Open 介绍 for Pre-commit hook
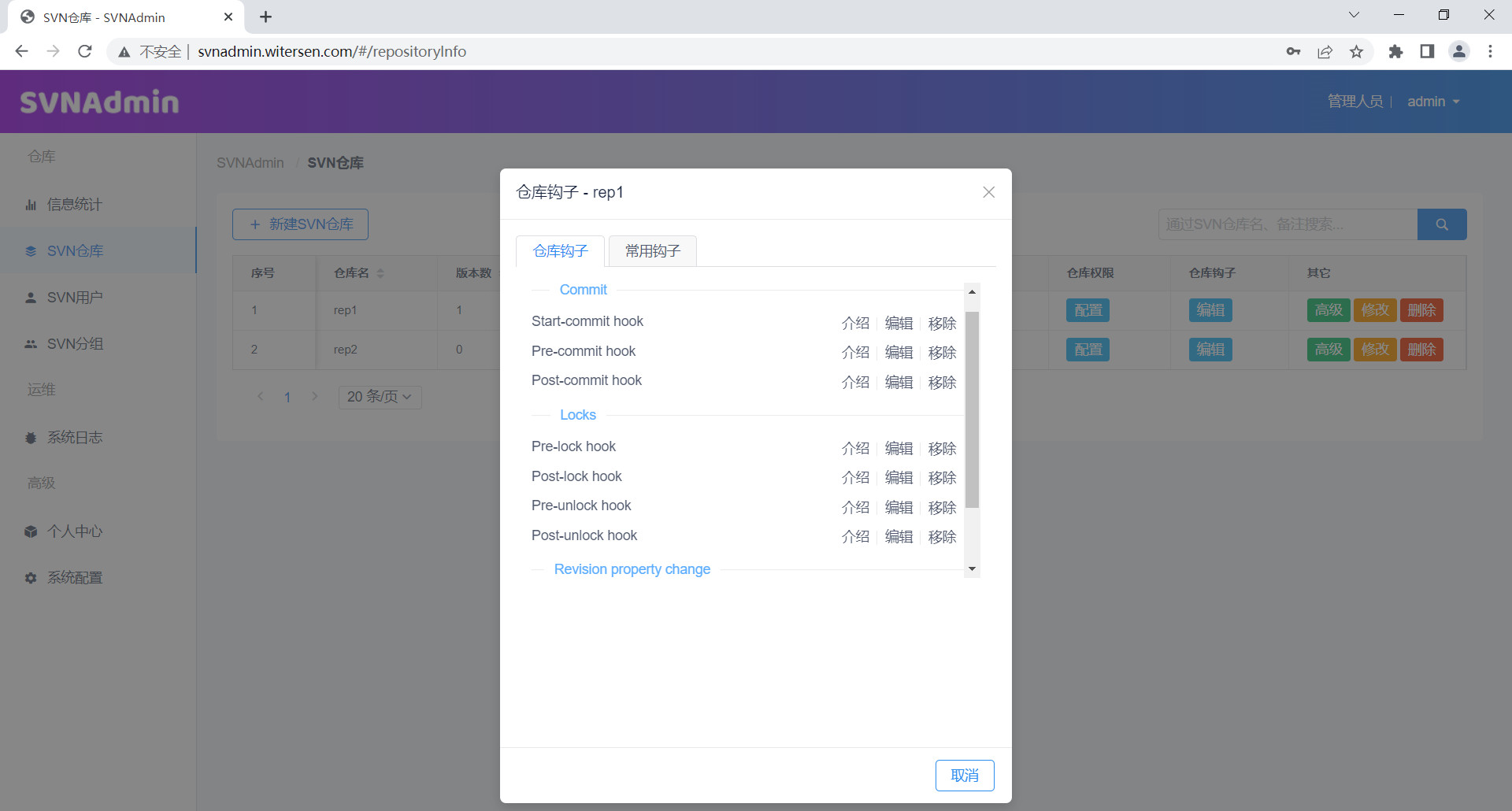Image resolution: width=1512 pixels, height=811 pixels. point(855,352)
